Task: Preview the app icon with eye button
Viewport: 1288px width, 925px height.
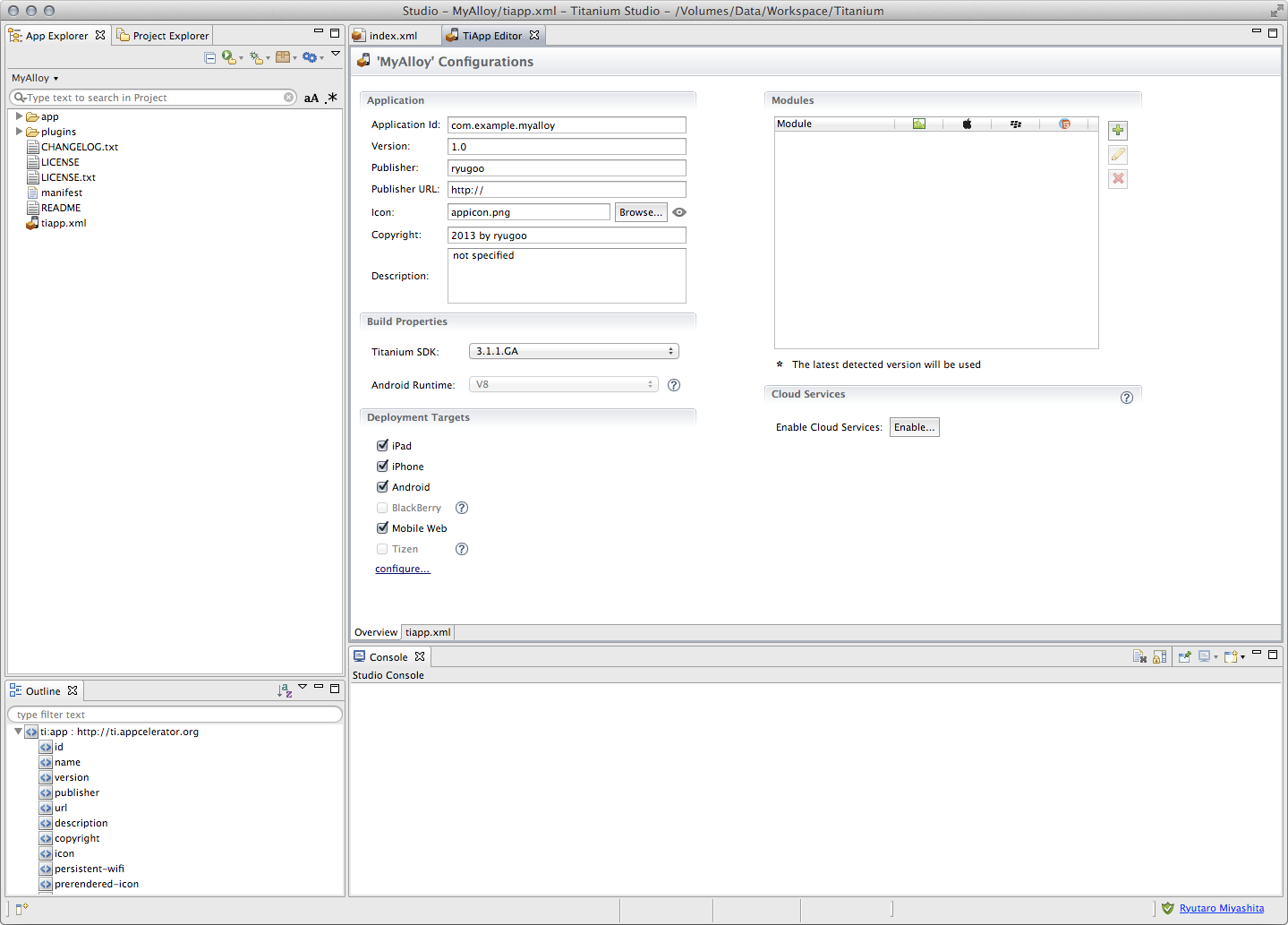Action: [679, 212]
